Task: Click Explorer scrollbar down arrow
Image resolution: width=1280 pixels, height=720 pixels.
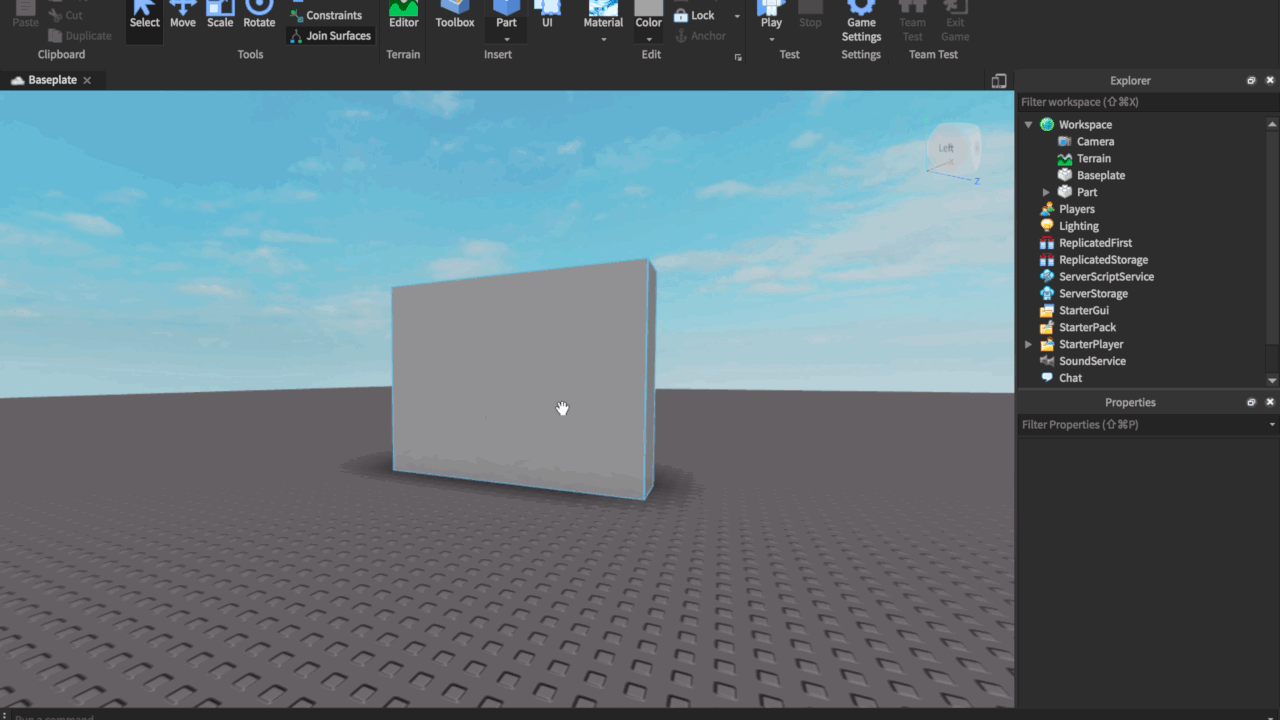Action: point(1272,380)
